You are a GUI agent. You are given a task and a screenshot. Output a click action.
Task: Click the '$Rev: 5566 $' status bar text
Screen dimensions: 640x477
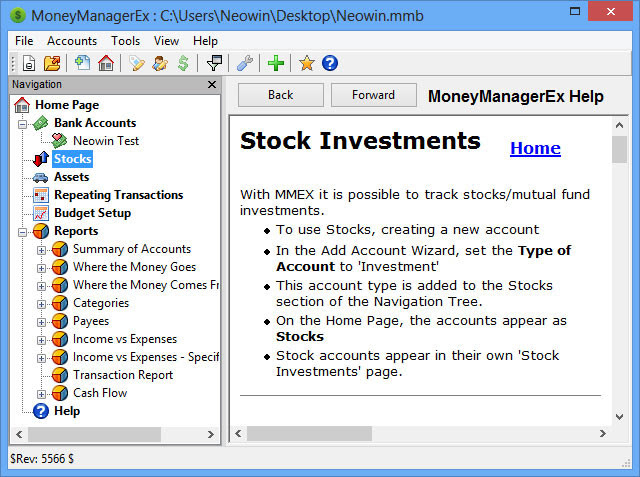42,459
